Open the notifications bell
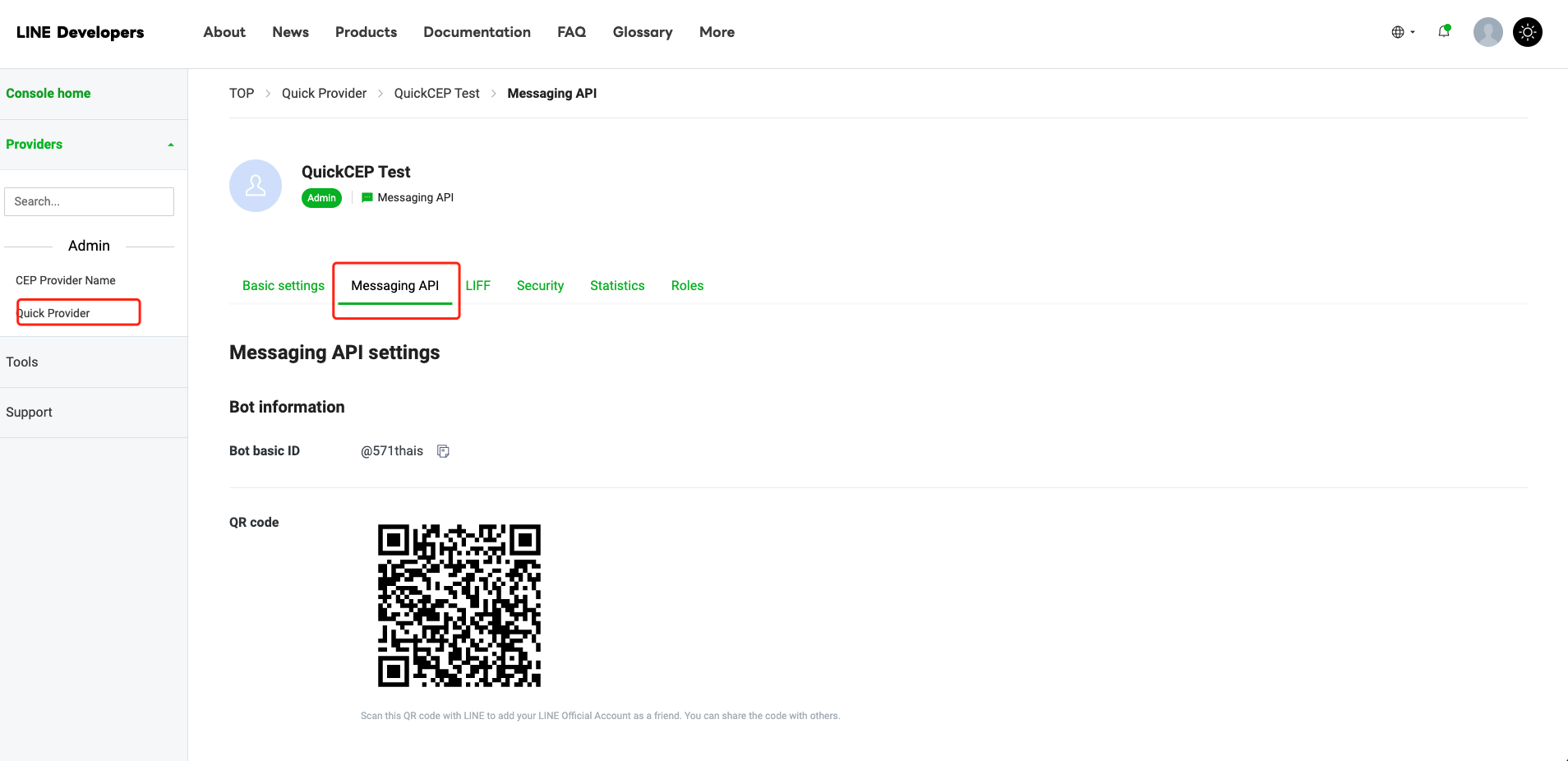This screenshot has width=1568, height=761. (1444, 31)
